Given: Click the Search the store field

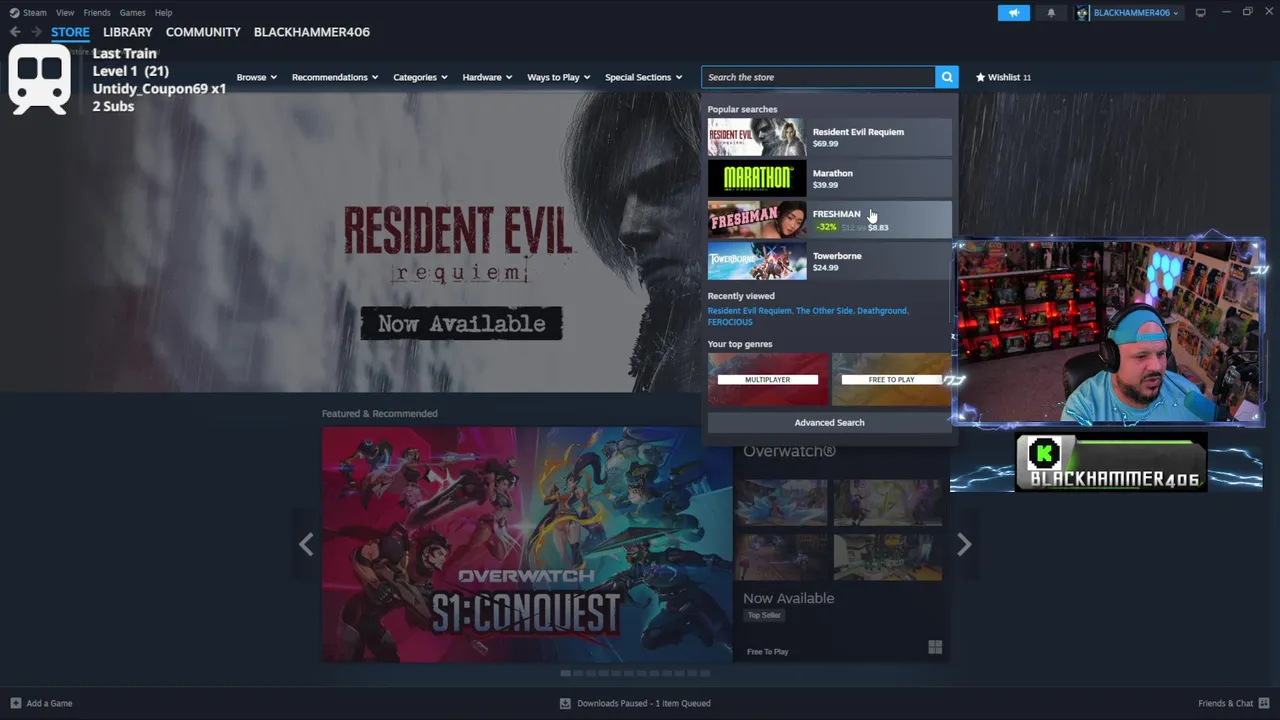Looking at the screenshot, I should pos(819,77).
